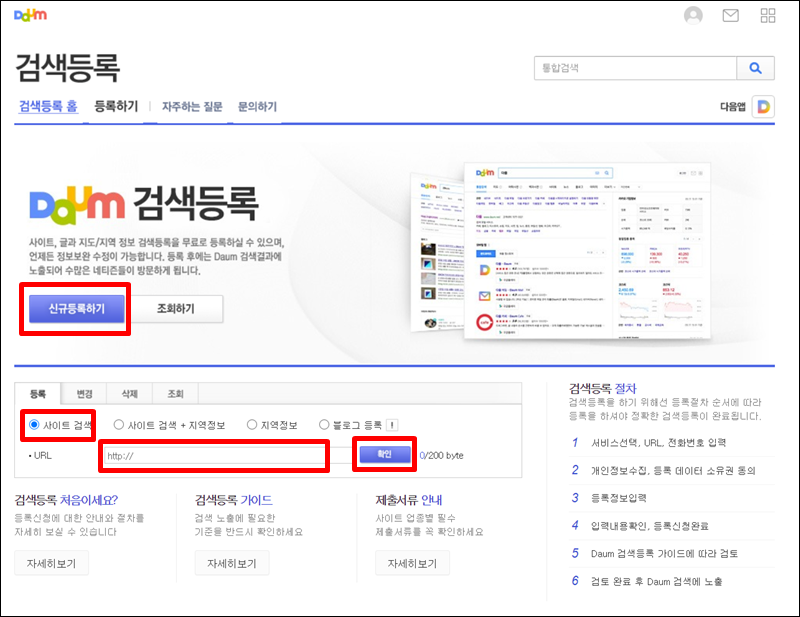The height and width of the screenshot is (617, 800).
Task: Select the 사이트 검색 radio button
Action: [x=34, y=425]
